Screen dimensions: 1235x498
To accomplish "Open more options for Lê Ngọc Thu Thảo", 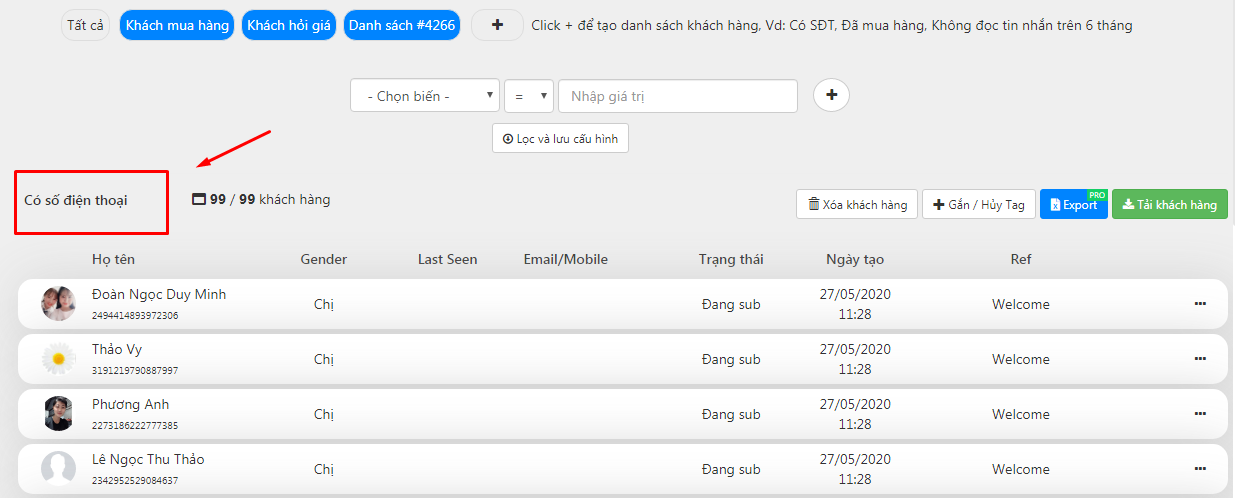I will click(1200, 468).
